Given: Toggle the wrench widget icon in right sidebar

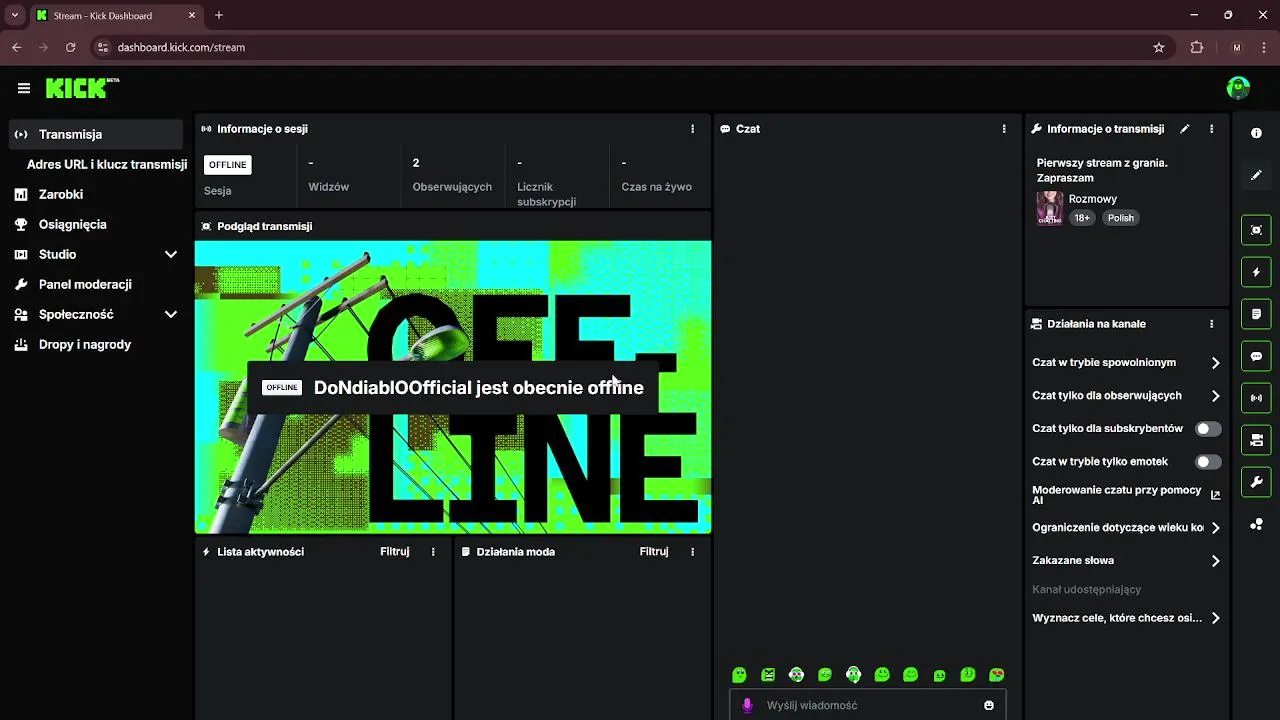Looking at the screenshot, I should 1257,482.
